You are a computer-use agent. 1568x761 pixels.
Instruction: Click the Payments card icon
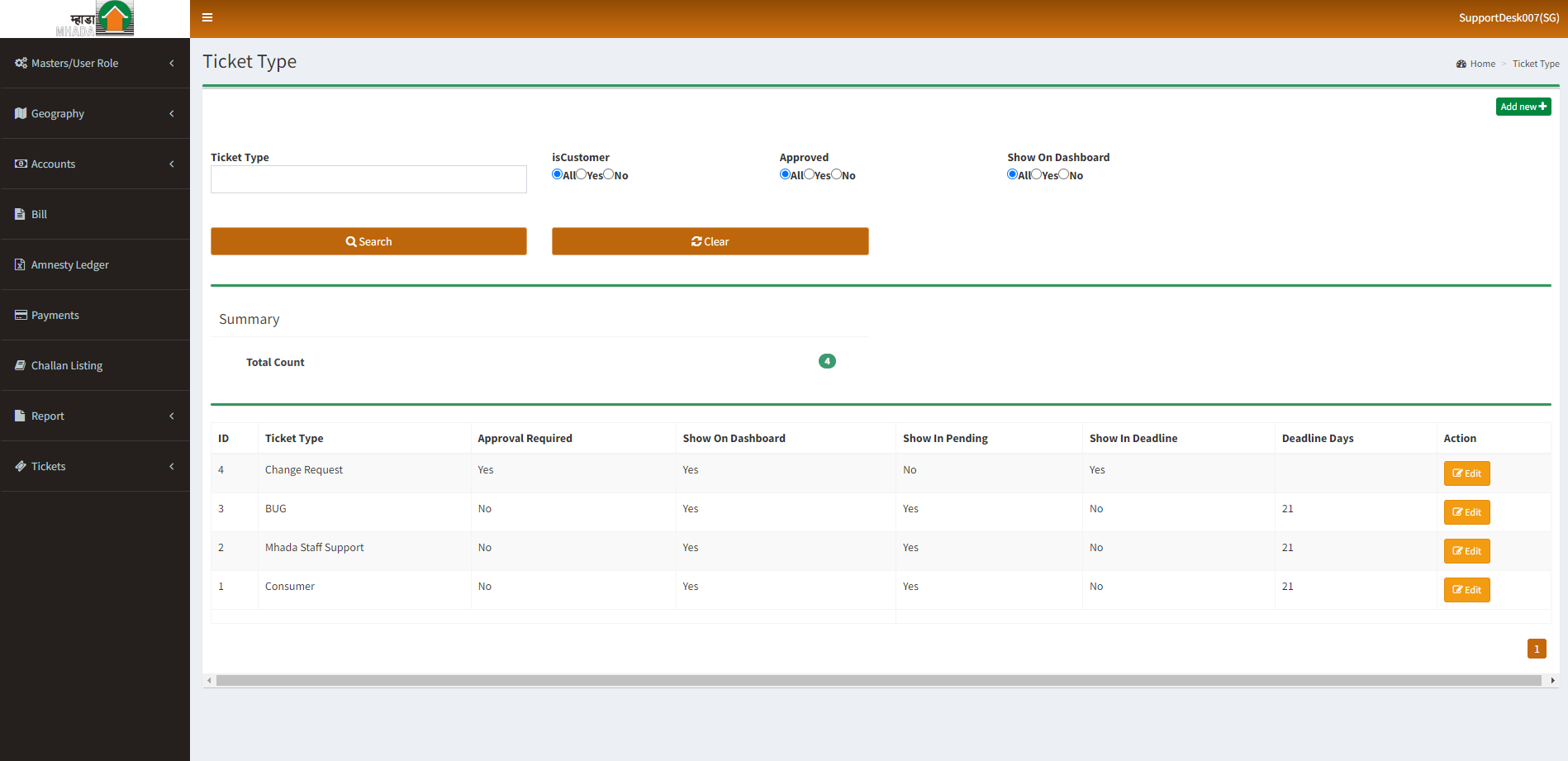[x=21, y=315]
